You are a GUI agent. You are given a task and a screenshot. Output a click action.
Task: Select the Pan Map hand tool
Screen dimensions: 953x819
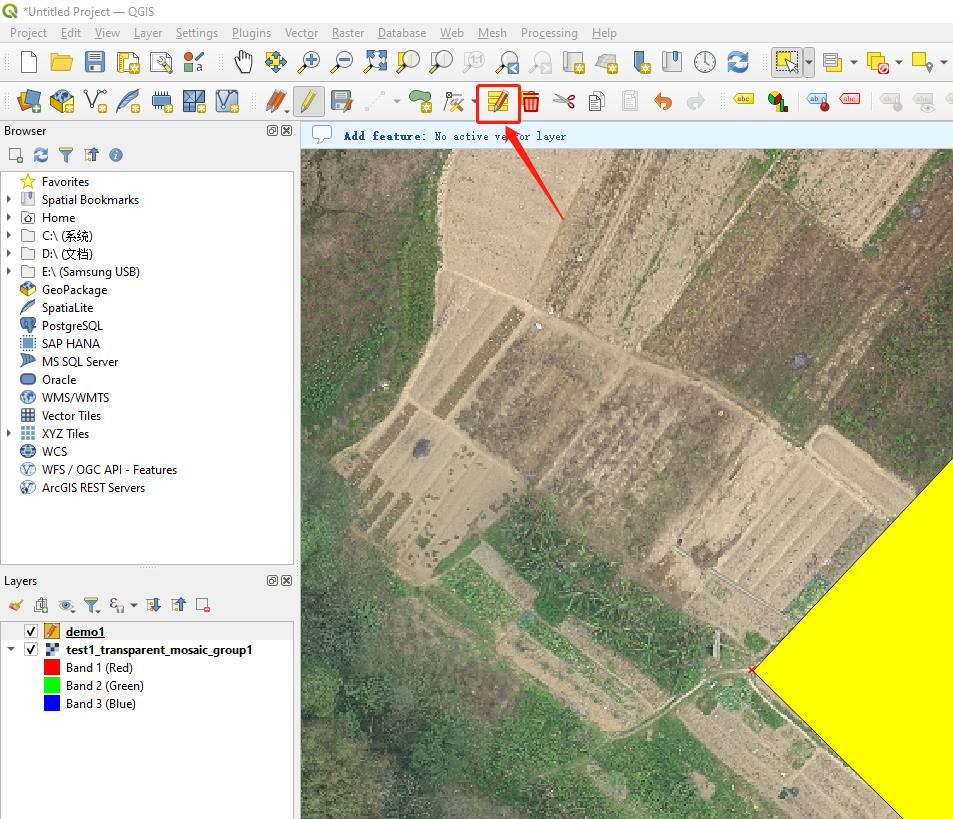point(243,62)
